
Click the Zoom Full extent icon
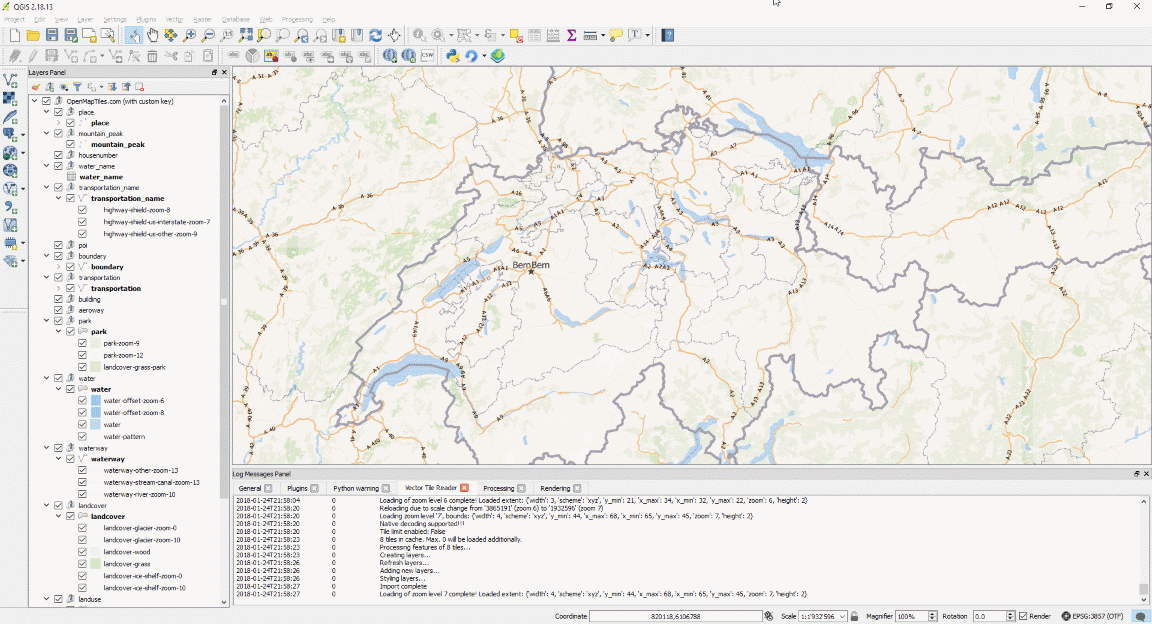245,35
